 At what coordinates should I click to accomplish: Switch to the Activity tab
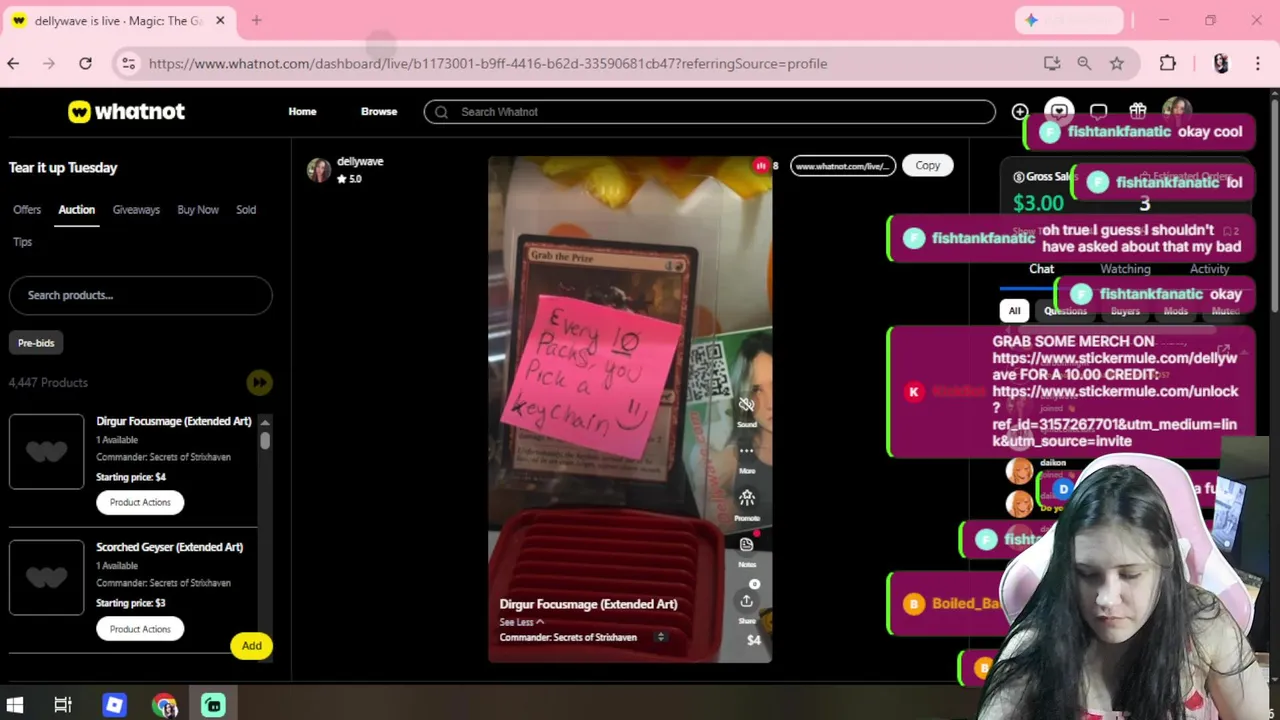point(1209,268)
